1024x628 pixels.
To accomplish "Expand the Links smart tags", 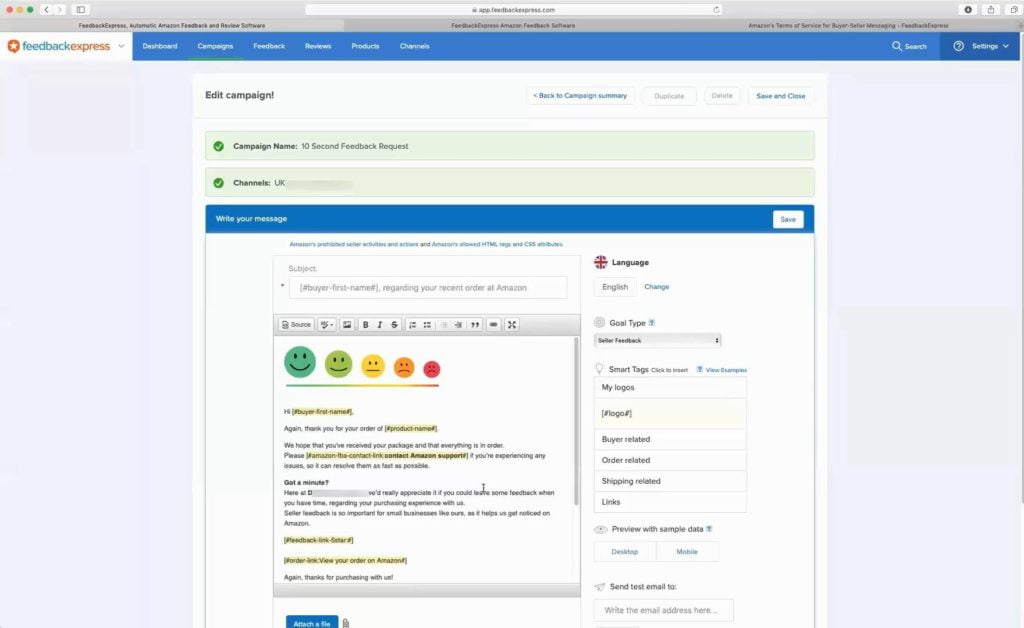I will (x=670, y=502).
